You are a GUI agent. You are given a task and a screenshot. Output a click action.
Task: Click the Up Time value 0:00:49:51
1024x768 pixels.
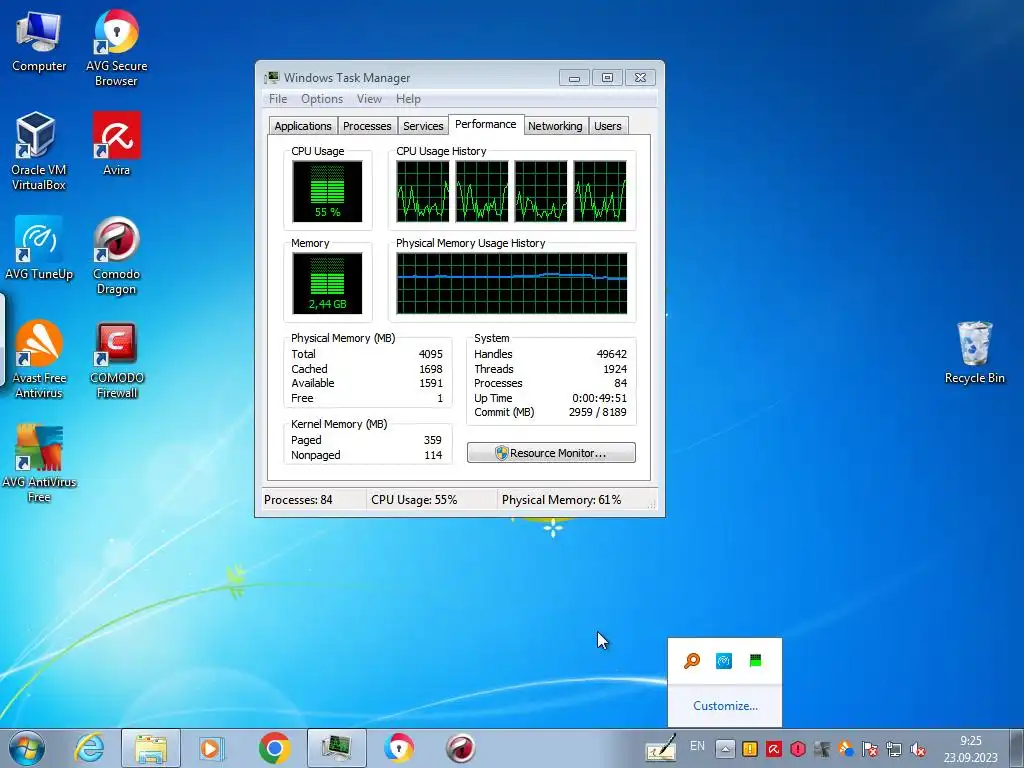click(600, 398)
